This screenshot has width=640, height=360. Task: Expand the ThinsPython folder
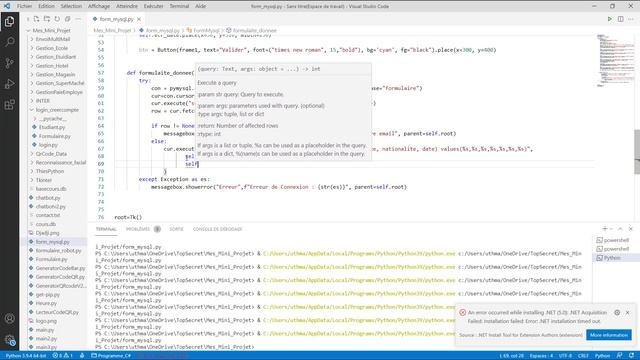(50, 171)
